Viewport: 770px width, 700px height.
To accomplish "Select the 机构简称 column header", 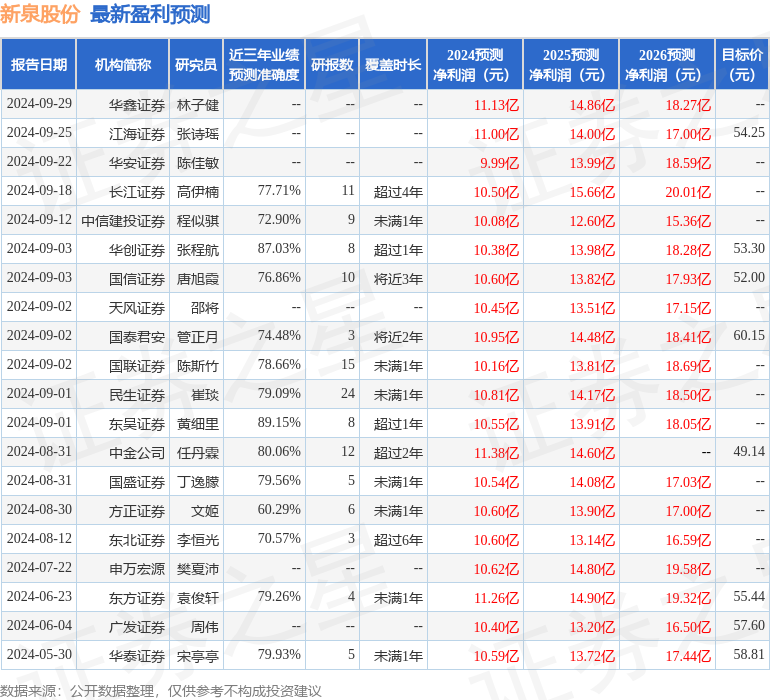I will tap(123, 64).
